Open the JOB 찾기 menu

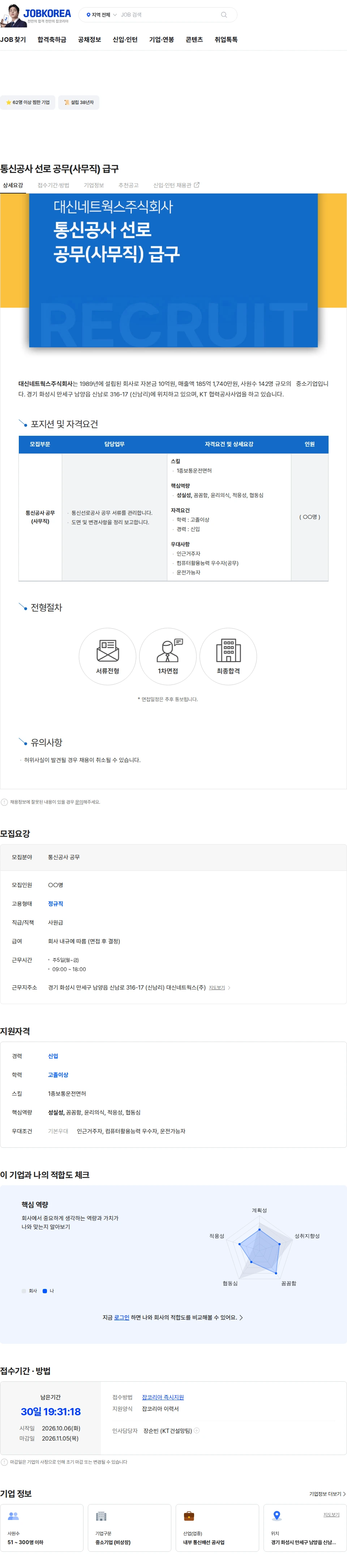pos(13,40)
